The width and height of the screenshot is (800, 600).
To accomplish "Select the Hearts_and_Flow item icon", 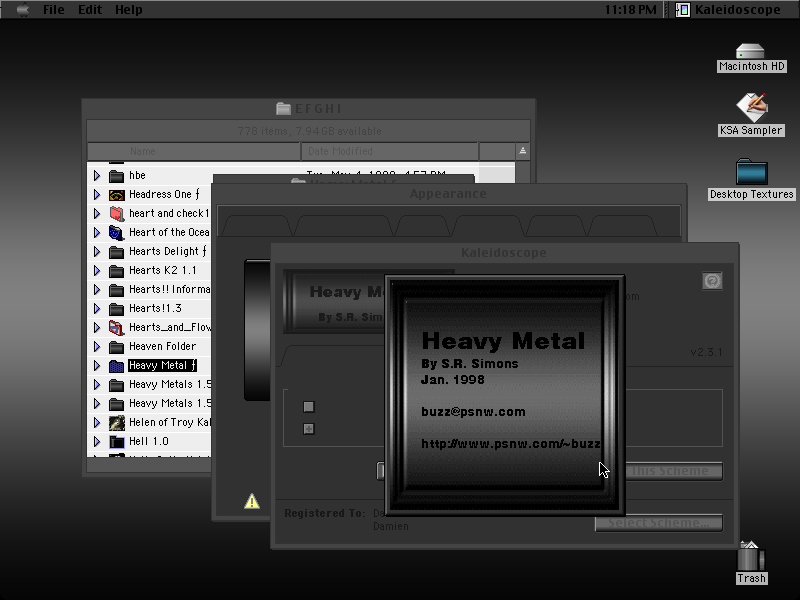I will tap(116, 328).
